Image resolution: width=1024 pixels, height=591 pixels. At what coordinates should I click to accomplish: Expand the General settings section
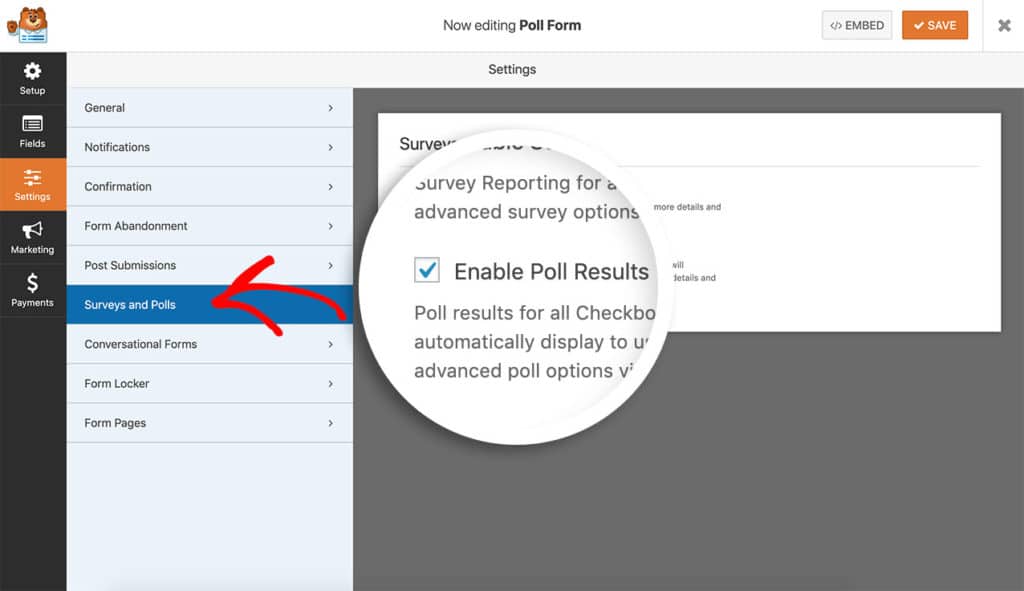point(209,107)
